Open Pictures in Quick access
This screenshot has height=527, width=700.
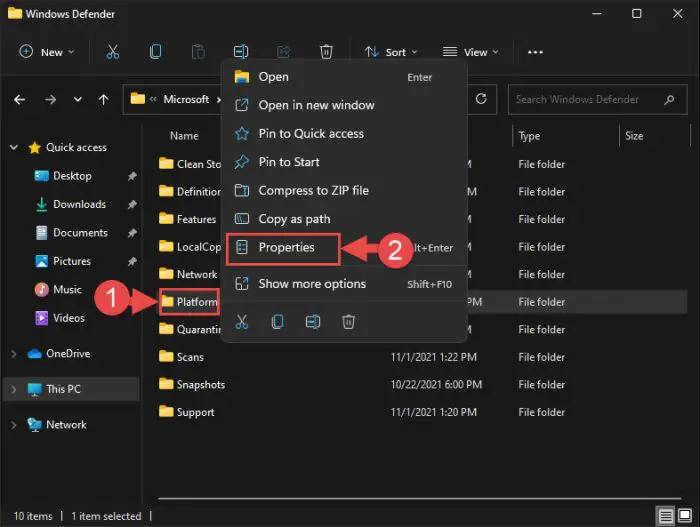[x=71, y=261]
